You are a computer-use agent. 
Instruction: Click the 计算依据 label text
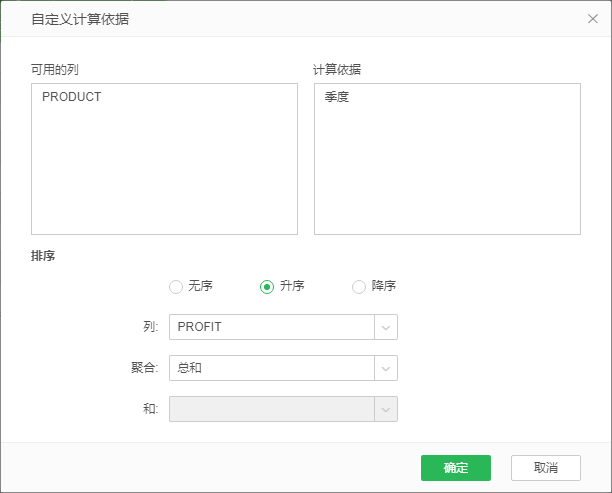(x=337, y=69)
